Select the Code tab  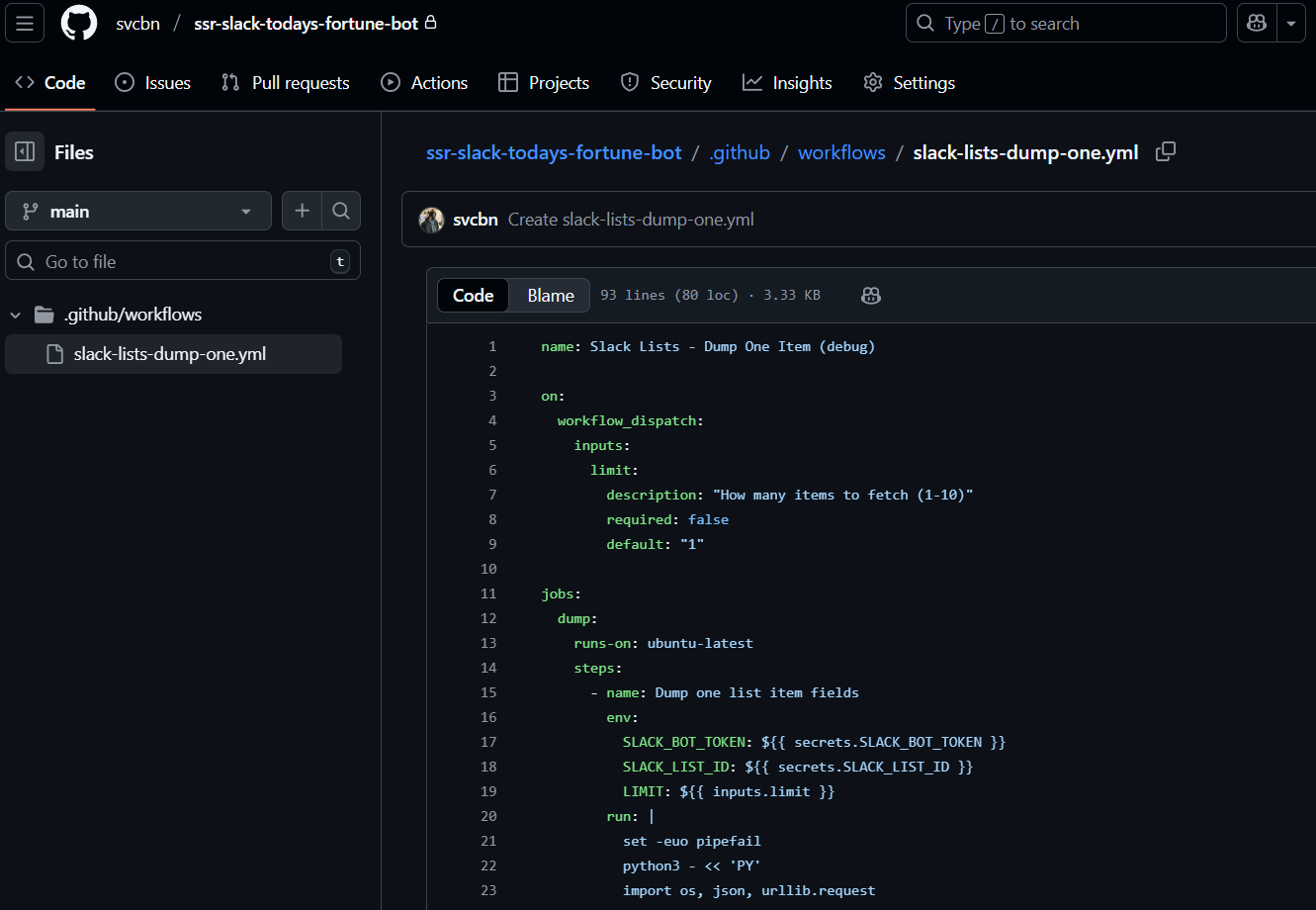tap(50, 83)
